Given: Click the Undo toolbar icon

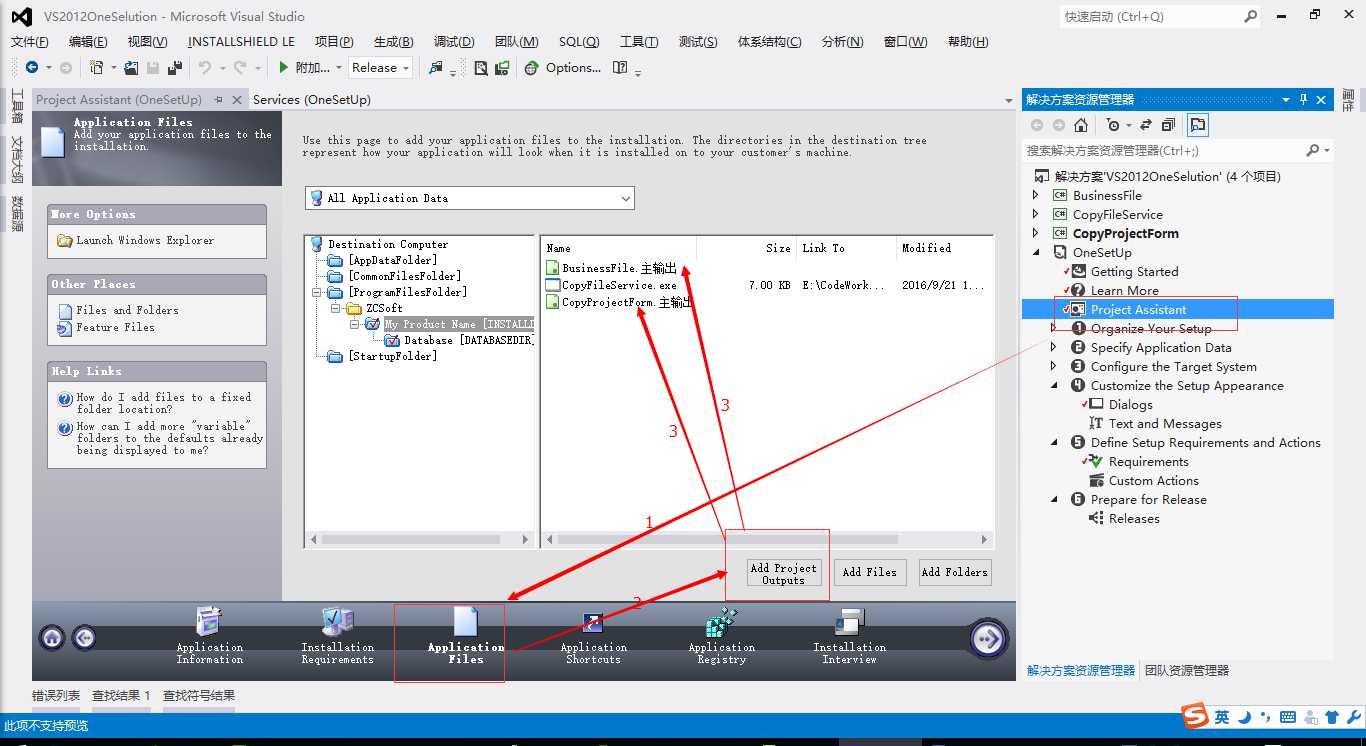Looking at the screenshot, I should pyautogui.click(x=204, y=68).
